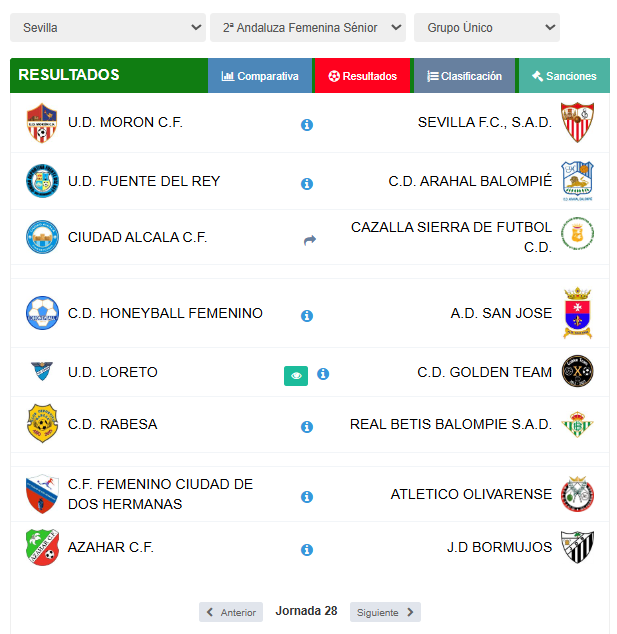
Task: Click info icon for Honeyball Femenino match
Action: (x=307, y=316)
